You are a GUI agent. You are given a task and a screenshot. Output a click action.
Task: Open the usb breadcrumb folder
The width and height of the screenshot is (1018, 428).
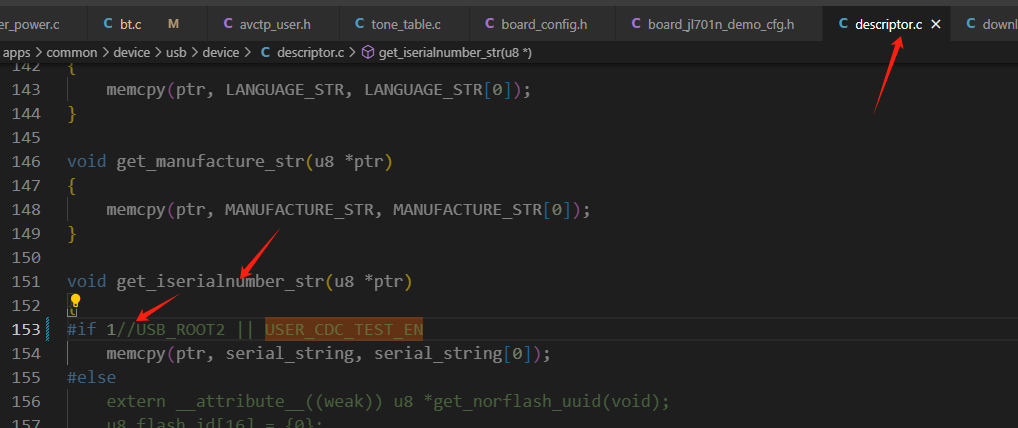[176, 53]
